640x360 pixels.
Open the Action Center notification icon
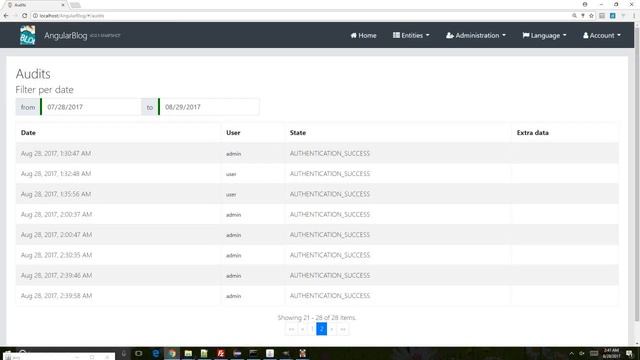[x=630, y=353]
